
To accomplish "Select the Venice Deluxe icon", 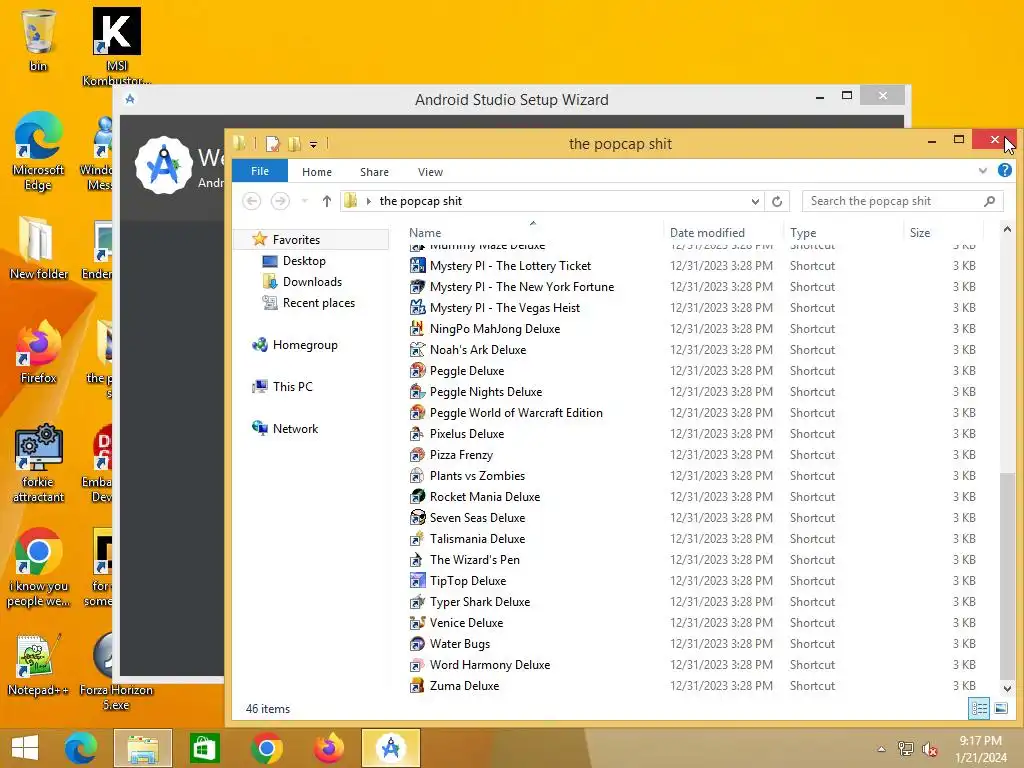I will [x=417, y=623].
